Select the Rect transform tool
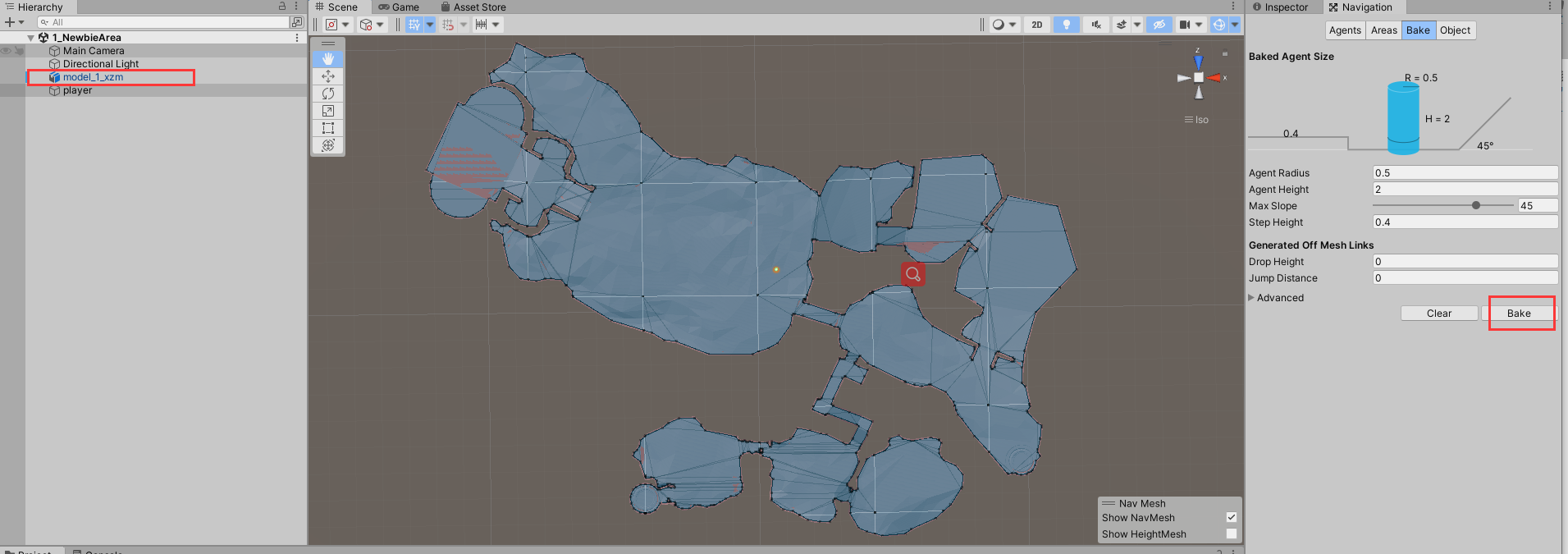The height and width of the screenshot is (554, 1568). [328, 128]
